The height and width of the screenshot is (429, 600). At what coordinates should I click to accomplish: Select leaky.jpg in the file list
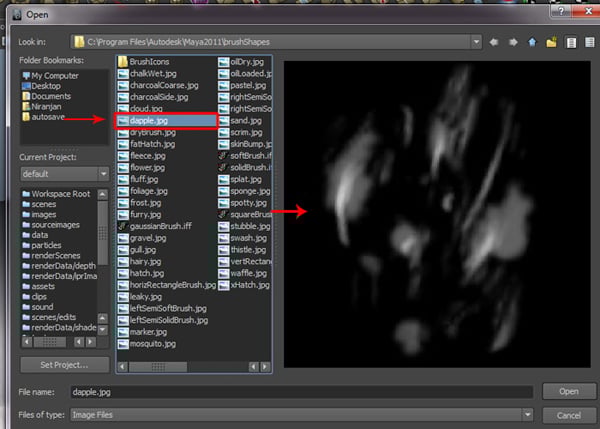coord(140,297)
